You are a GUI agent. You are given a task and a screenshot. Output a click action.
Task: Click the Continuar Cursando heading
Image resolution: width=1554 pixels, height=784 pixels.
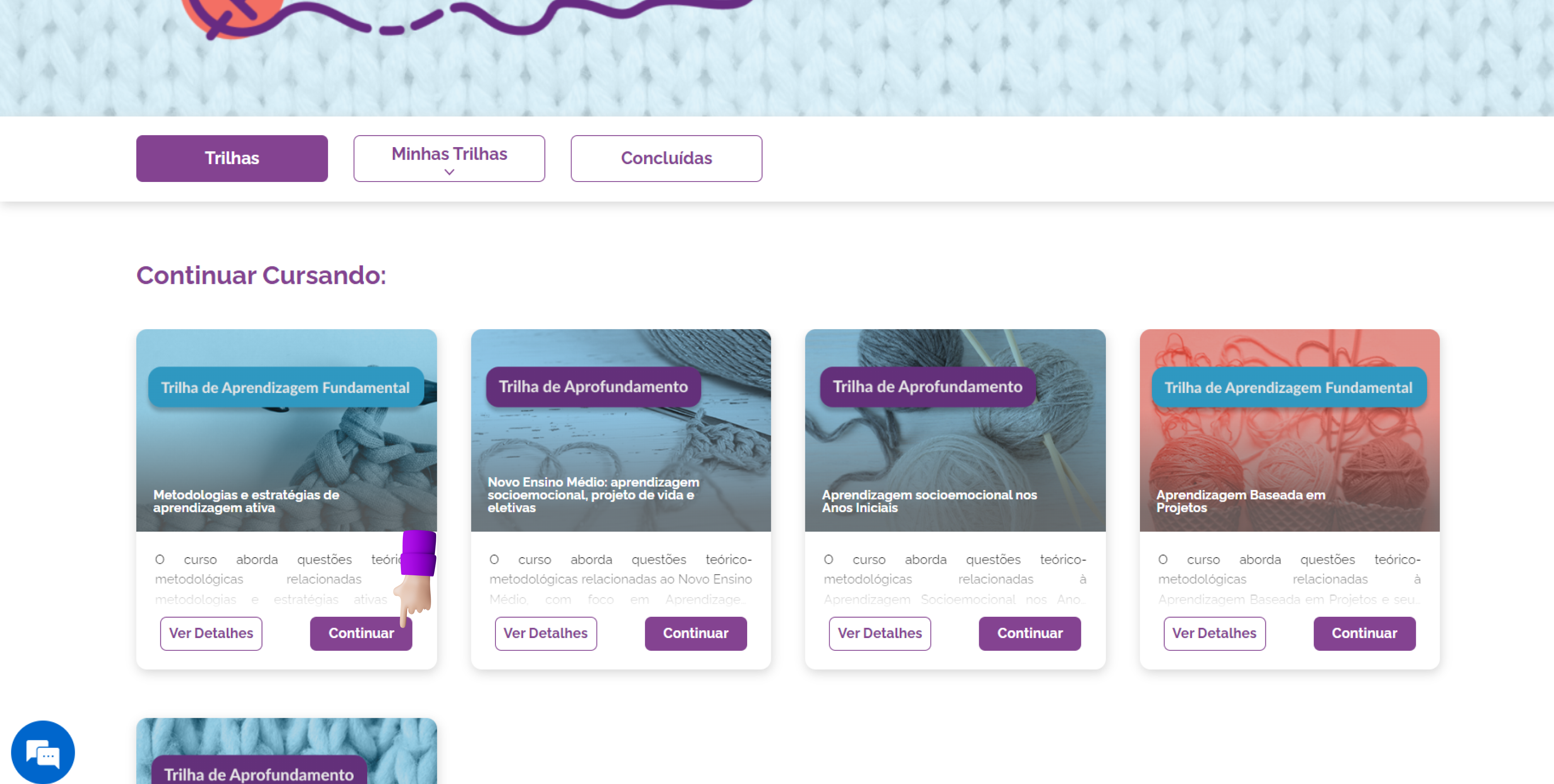[261, 276]
